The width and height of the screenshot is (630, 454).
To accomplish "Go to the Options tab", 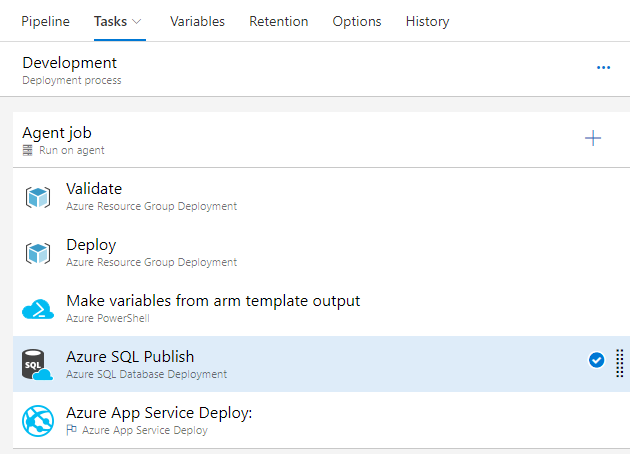I will tap(357, 21).
